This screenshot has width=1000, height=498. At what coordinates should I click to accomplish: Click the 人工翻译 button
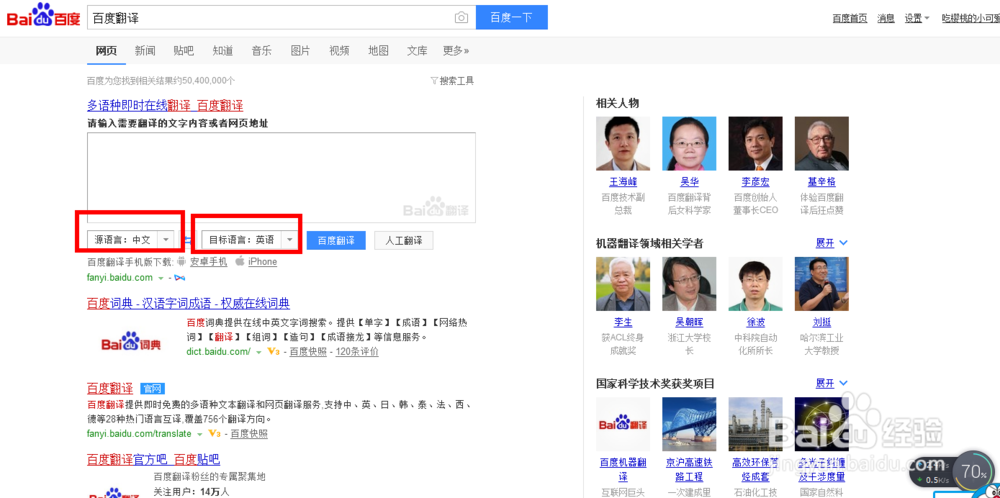[404, 240]
